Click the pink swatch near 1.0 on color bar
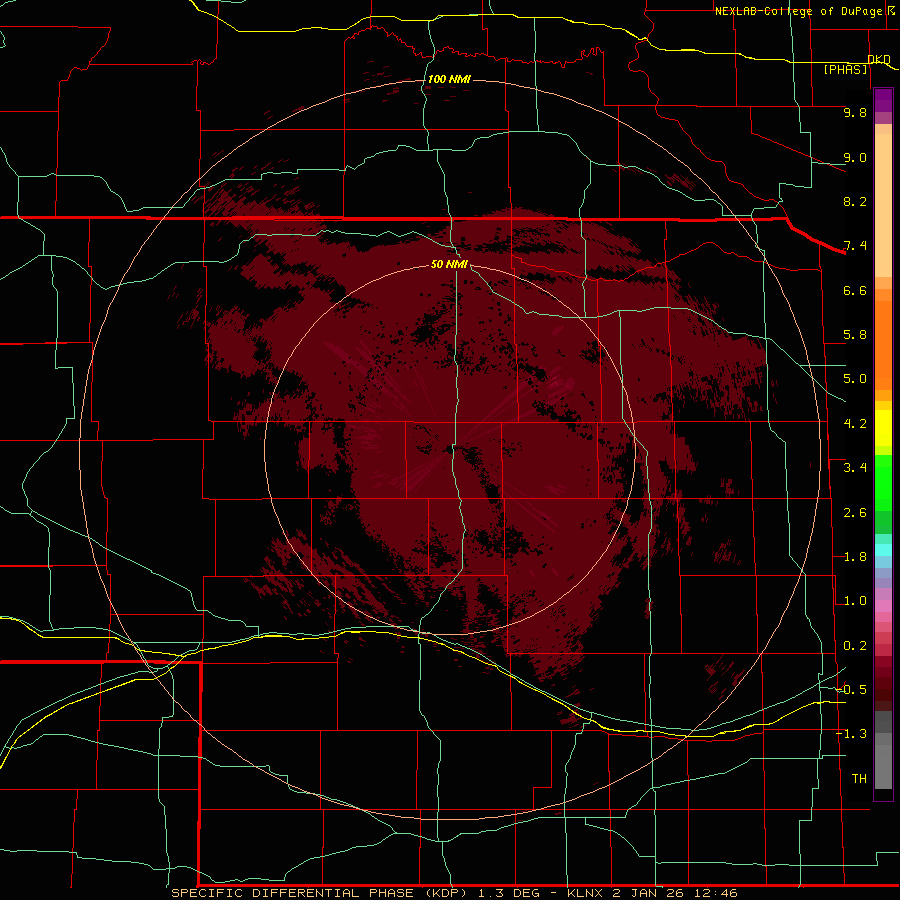Screen dimensions: 900x900 click(883, 606)
